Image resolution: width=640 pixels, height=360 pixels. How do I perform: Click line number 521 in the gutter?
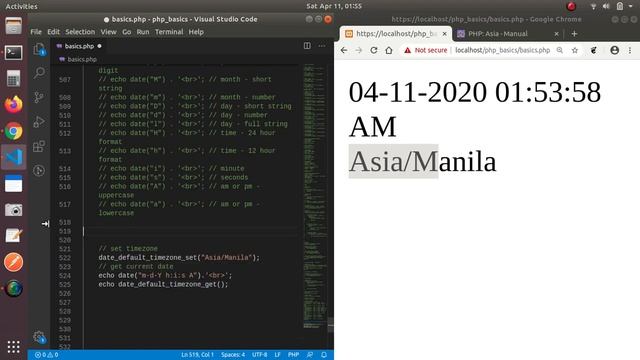point(65,249)
